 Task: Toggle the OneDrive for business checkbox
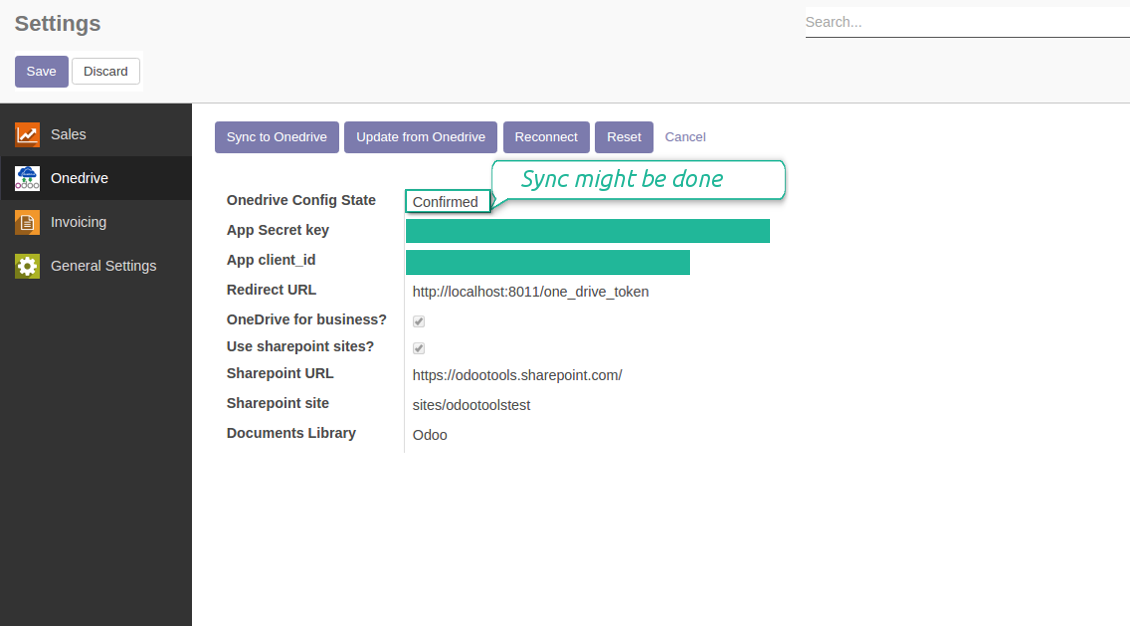(419, 321)
